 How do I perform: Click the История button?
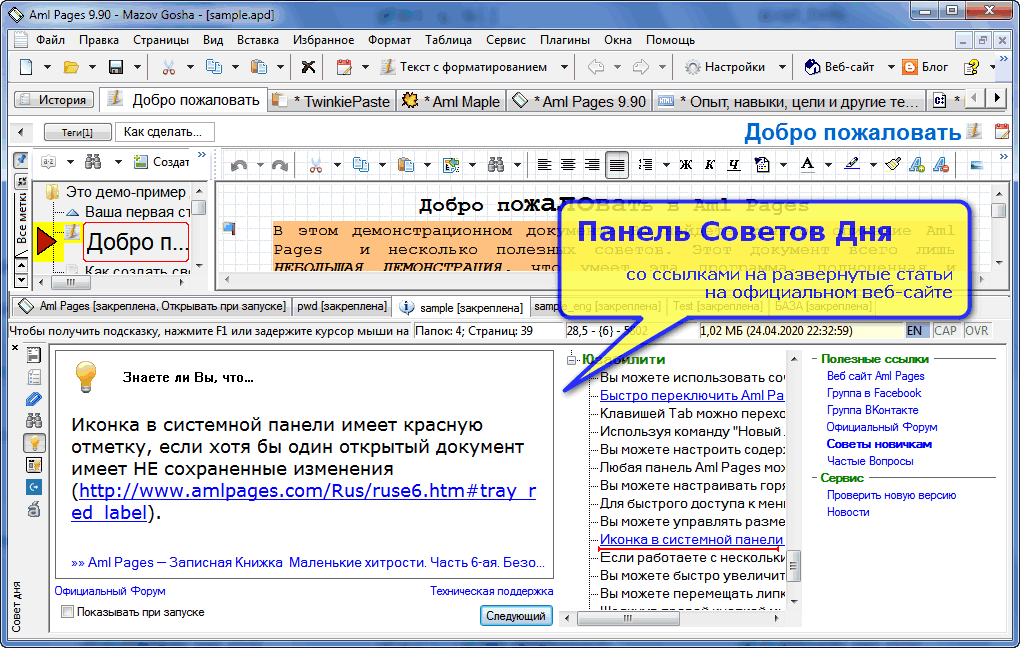[x=54, y=100]
